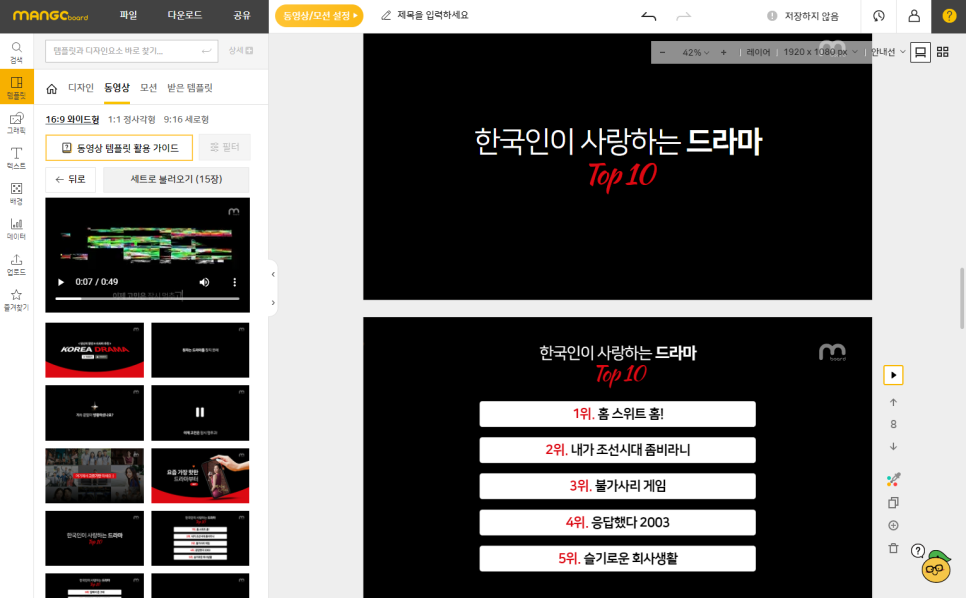This screenshot has width=966, height=598.
Task: Switch to the 받은 템플릿 tab
Action: [190, 87]
